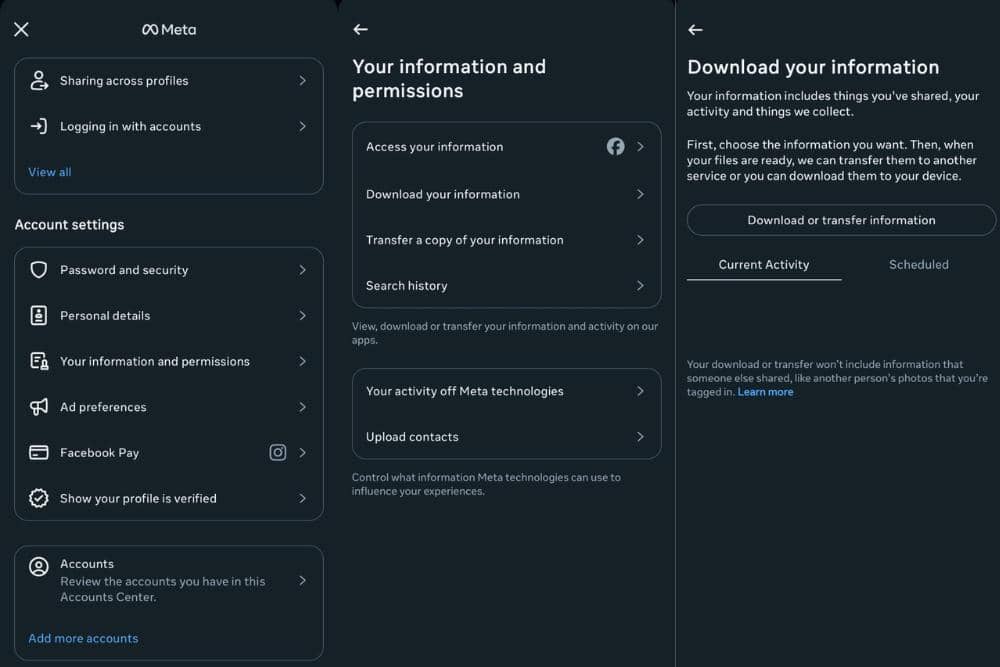Select the Current Activity tab
The height and width of the screenshot is (667, 1000).
(x=764, y=265)
